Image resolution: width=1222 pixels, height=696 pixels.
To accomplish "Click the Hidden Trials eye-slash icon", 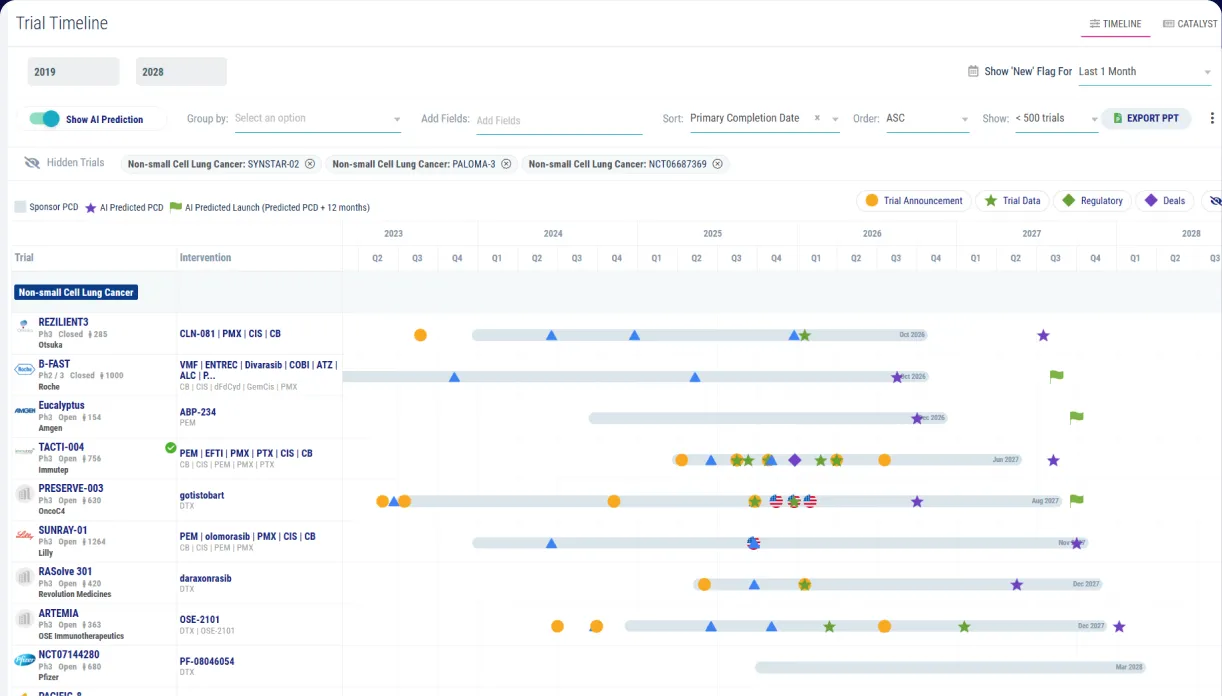I will 32,163.
